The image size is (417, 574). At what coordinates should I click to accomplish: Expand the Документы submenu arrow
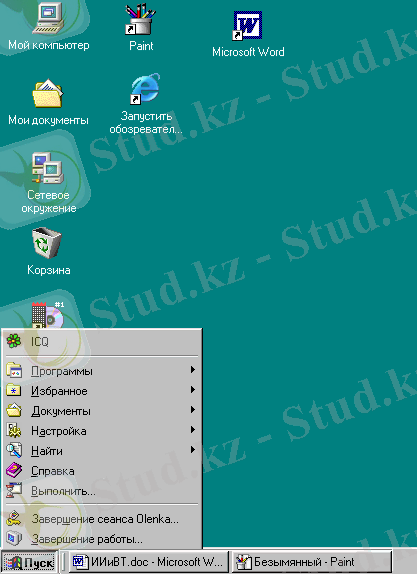193,410
